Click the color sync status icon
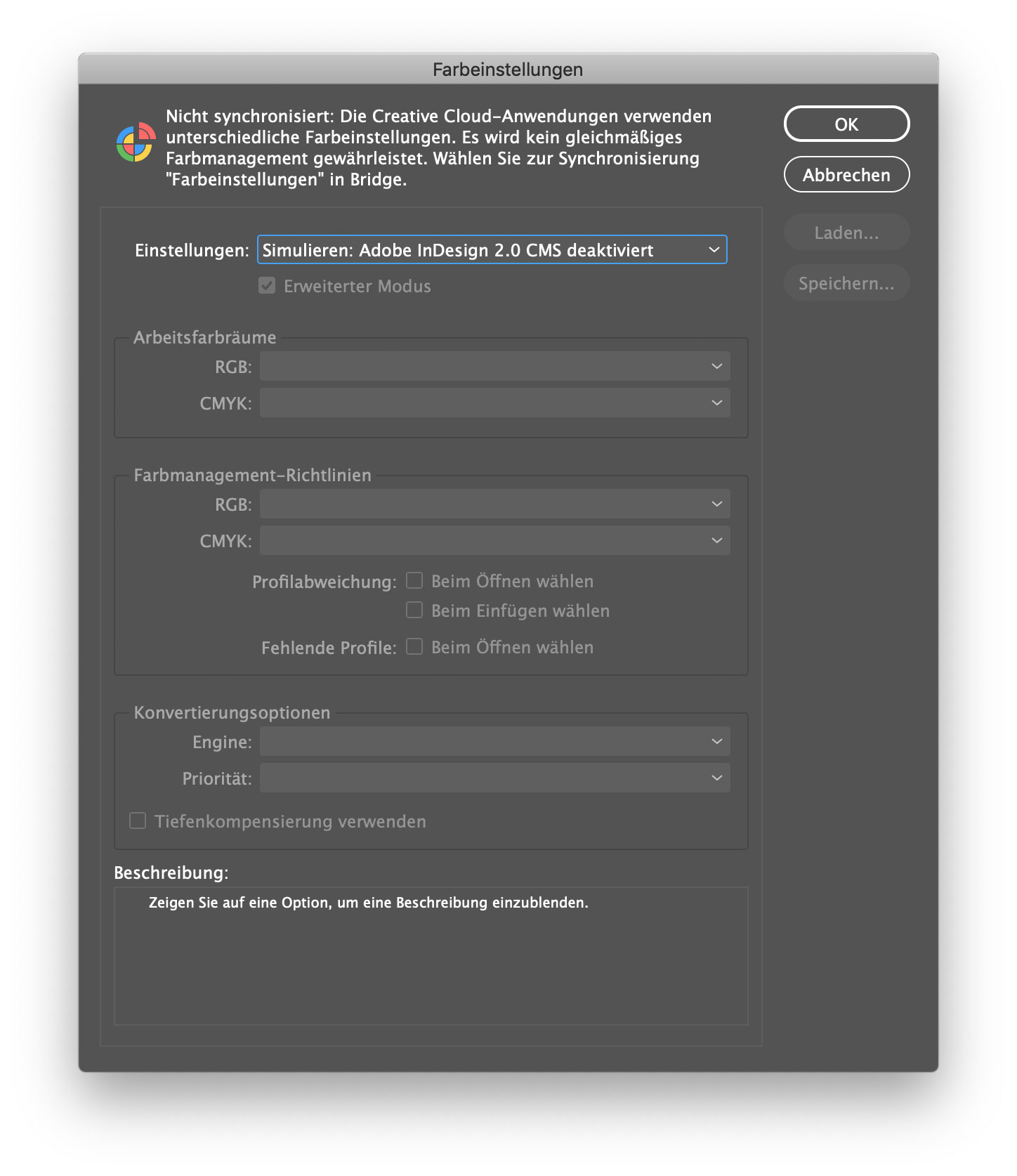Viewport: 1017px width, 1176px height. pos(136,143)
